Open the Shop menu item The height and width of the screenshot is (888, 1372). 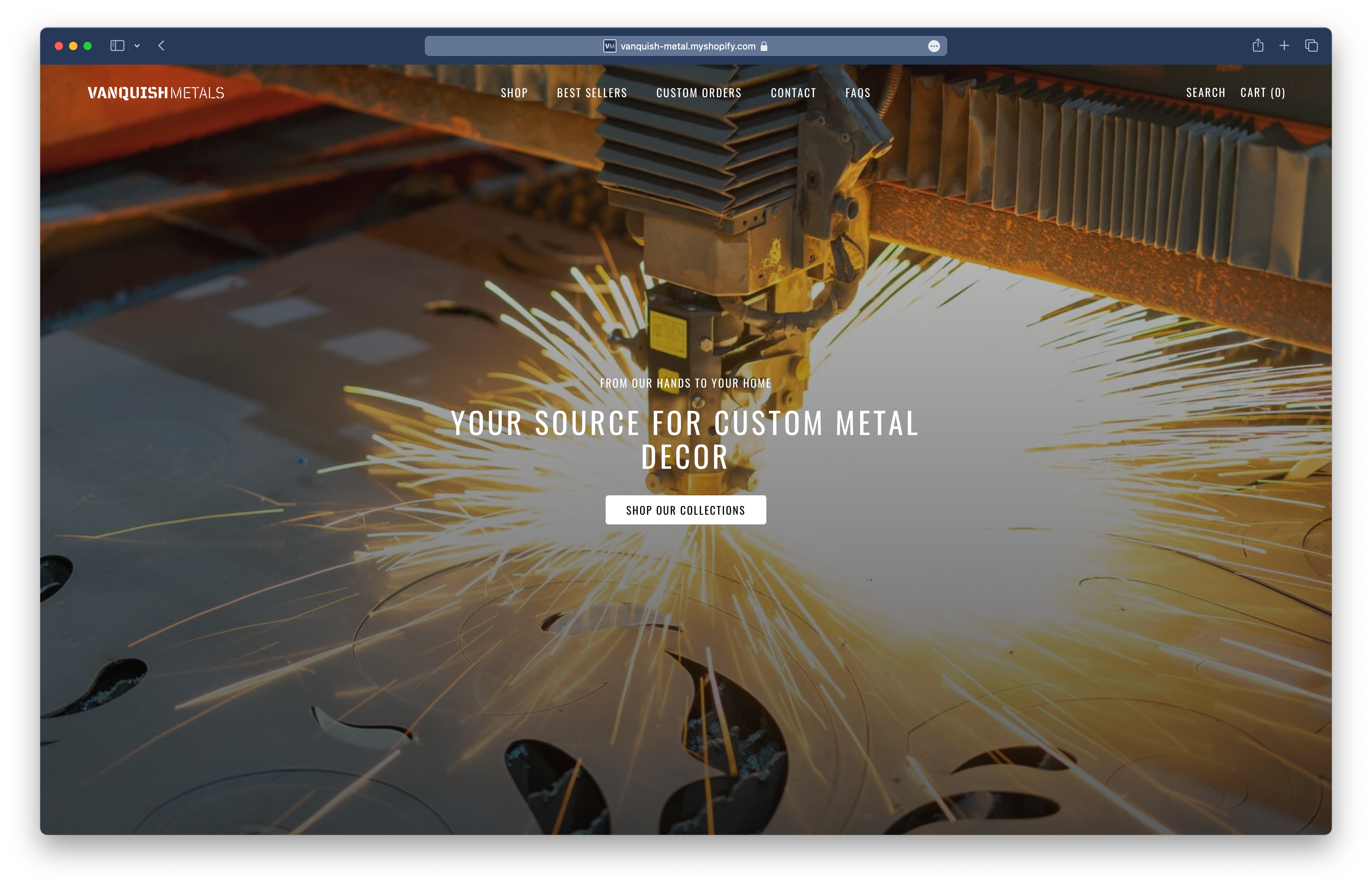pos(514,93)
